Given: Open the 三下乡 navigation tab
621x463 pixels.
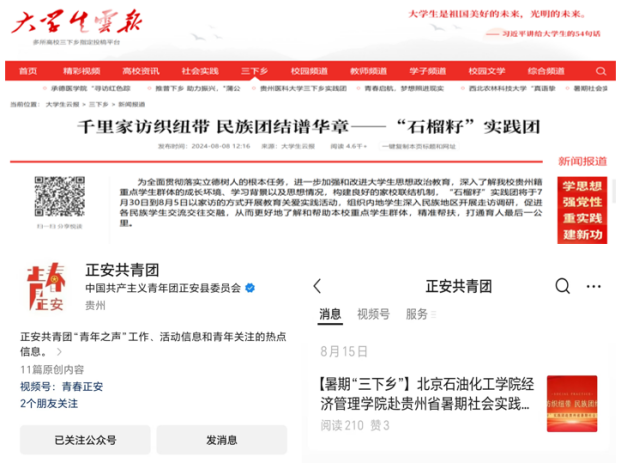Looking at the screenshot, I should tap(257, 71).
